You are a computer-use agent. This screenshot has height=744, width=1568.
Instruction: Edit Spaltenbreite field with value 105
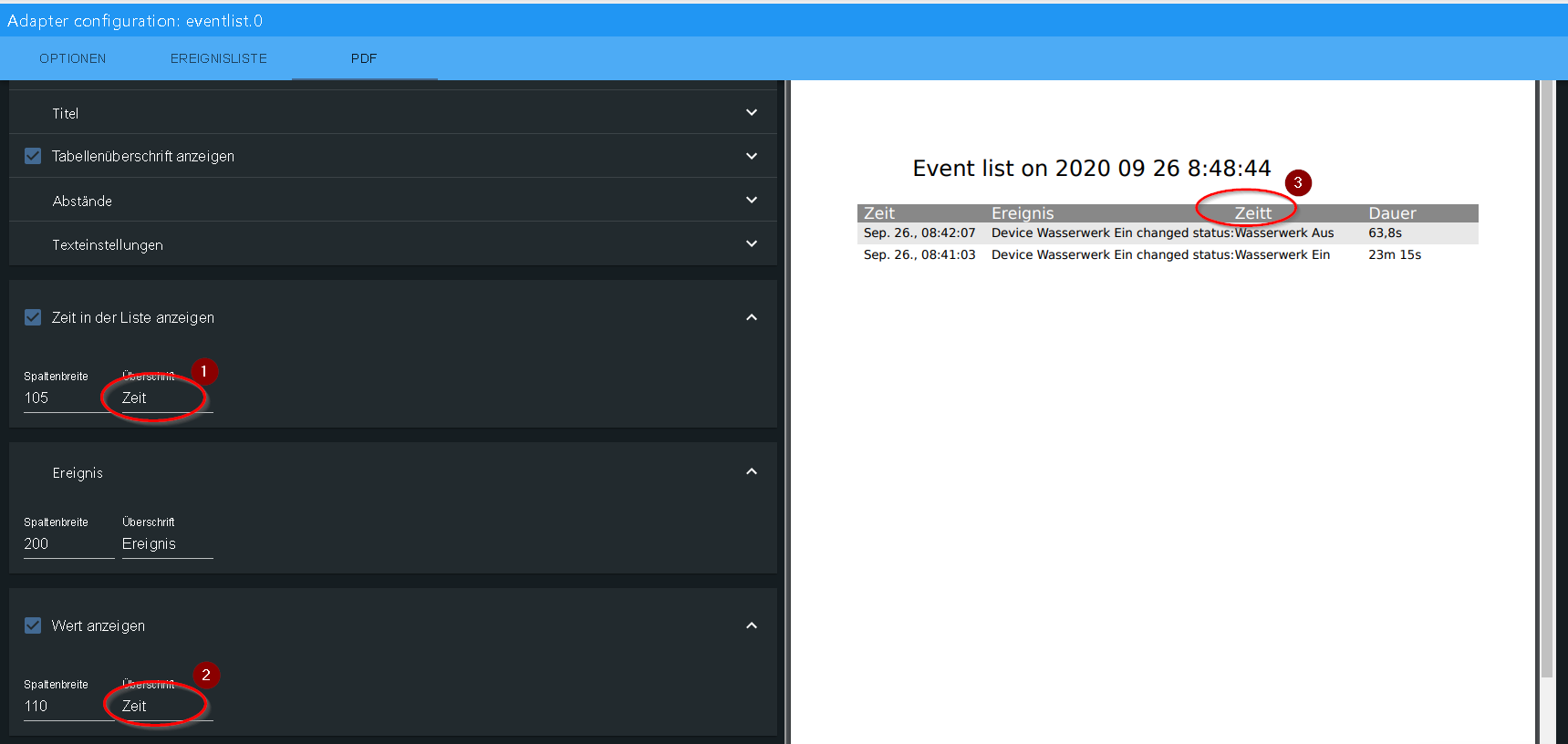pos(69,398)
